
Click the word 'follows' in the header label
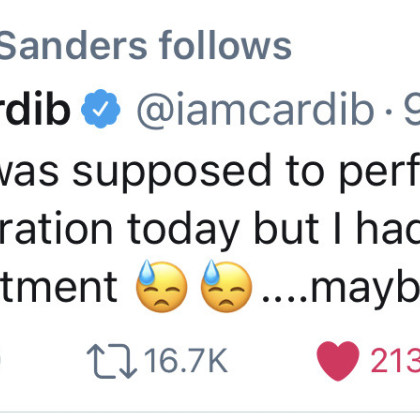(x=225, y=45)
